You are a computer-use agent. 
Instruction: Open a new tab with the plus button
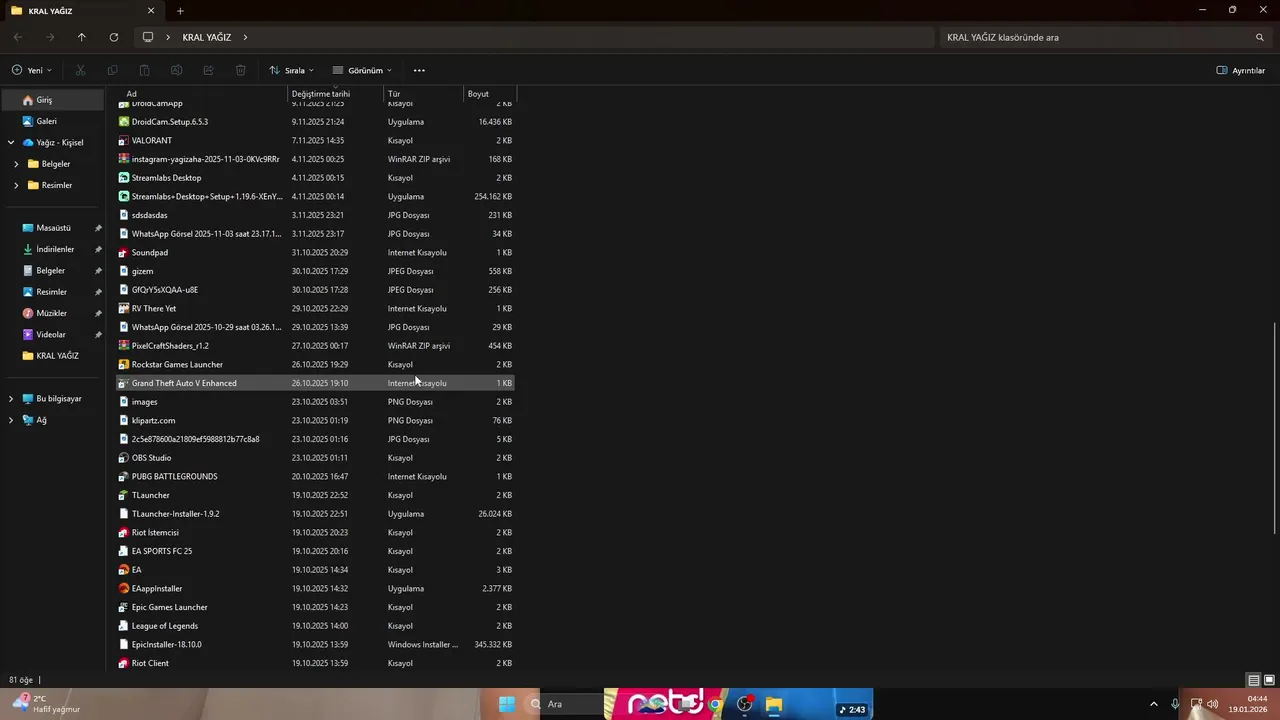180,11
